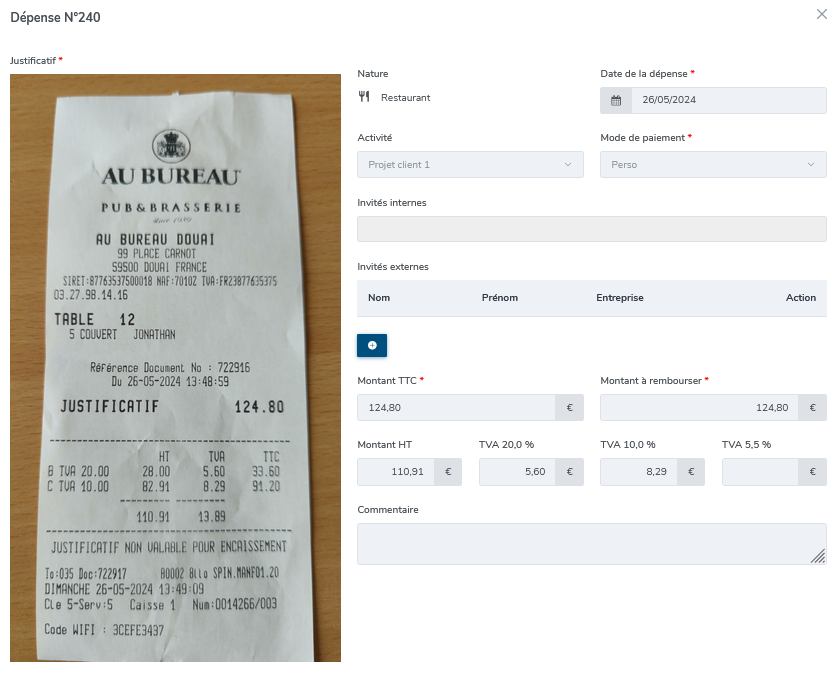
Task: Click inside the Commentaire text area
Action: [592, 544]
